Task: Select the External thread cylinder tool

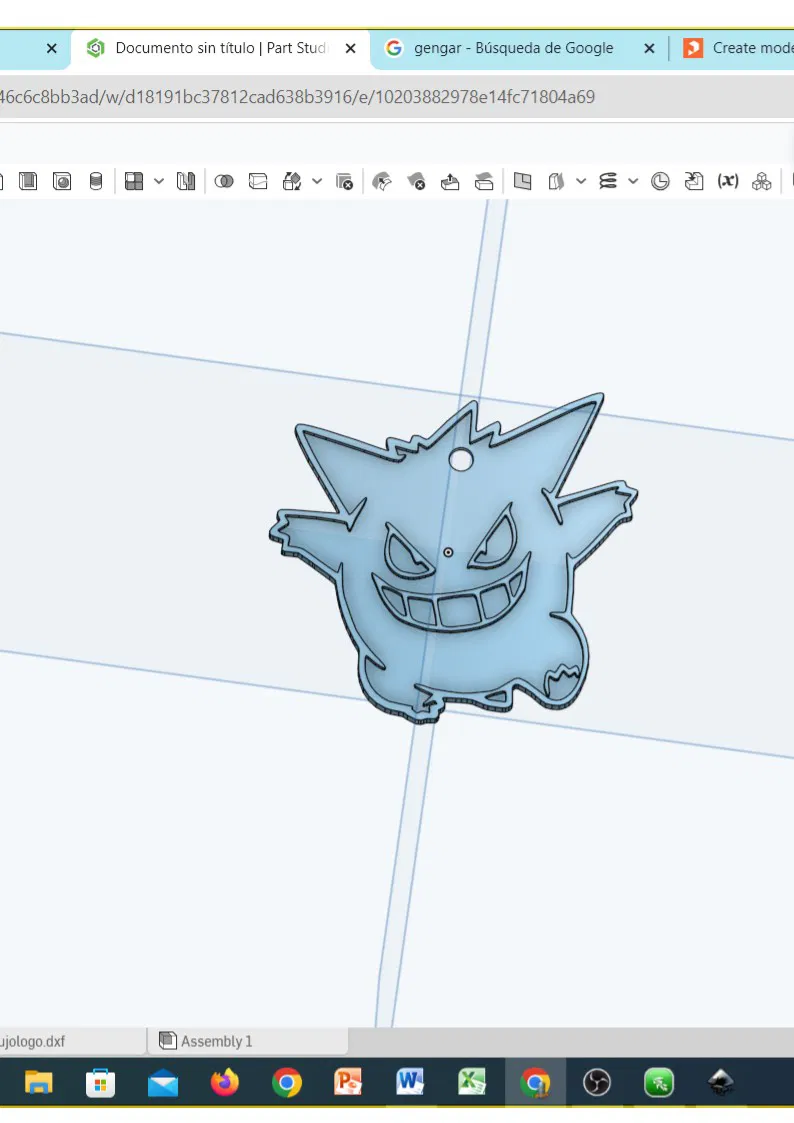Action: click(96, 181)
